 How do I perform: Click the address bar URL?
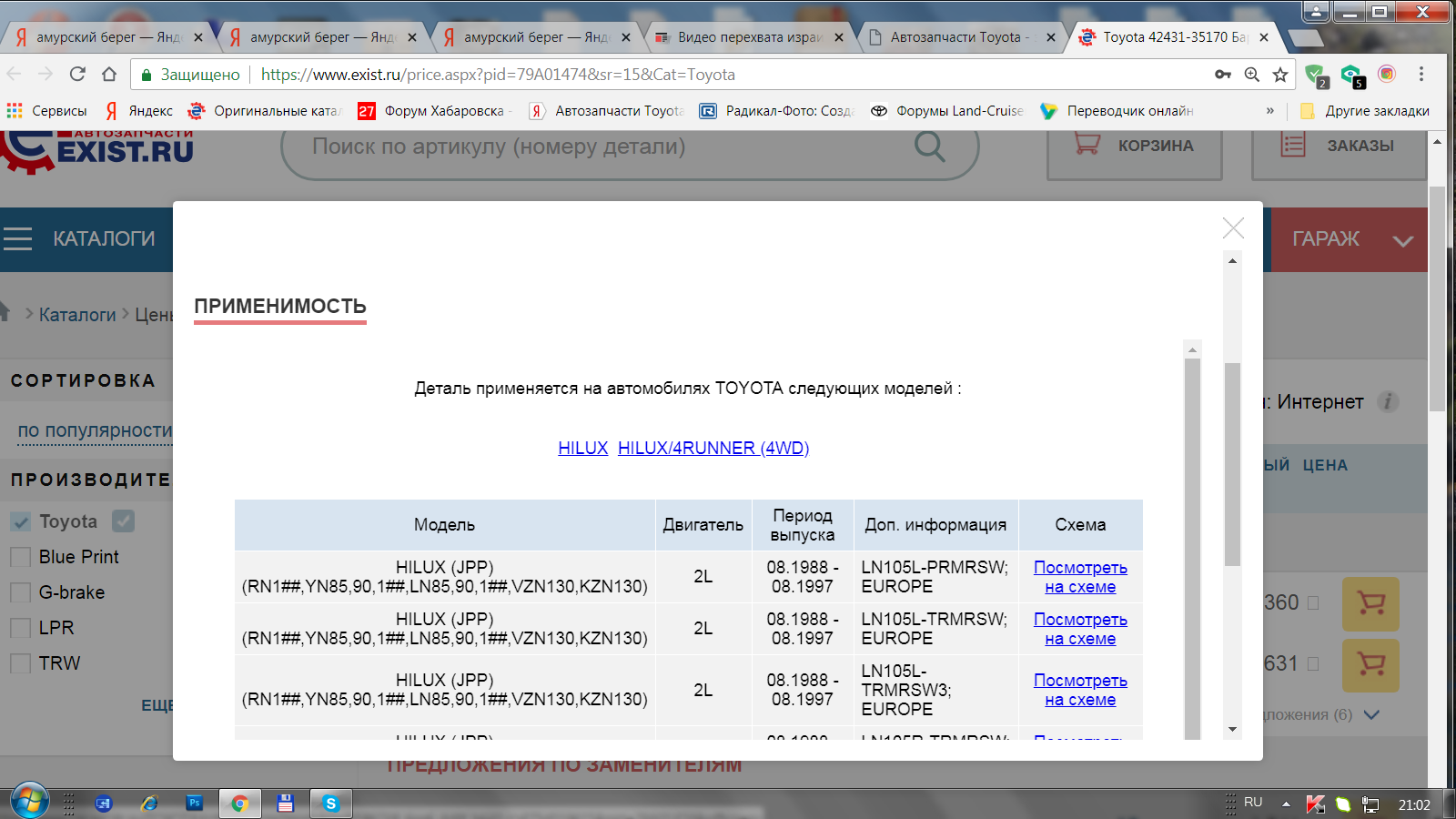tap(498, 75)
